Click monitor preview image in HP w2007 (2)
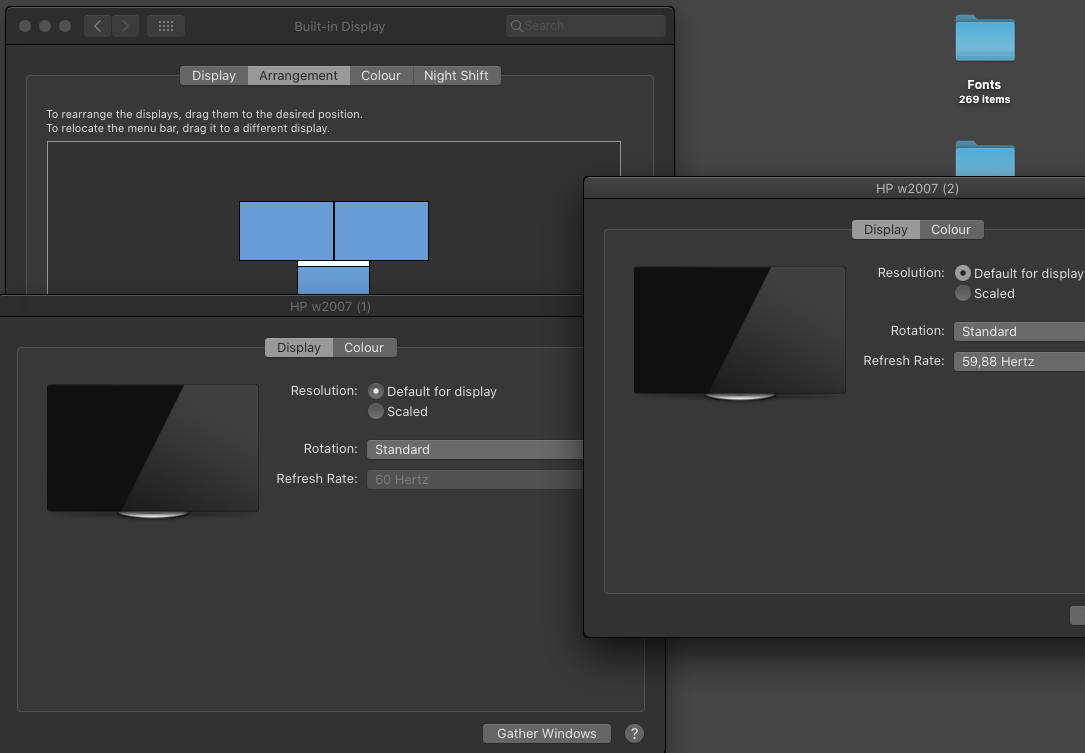 click(x=740, y=332)
